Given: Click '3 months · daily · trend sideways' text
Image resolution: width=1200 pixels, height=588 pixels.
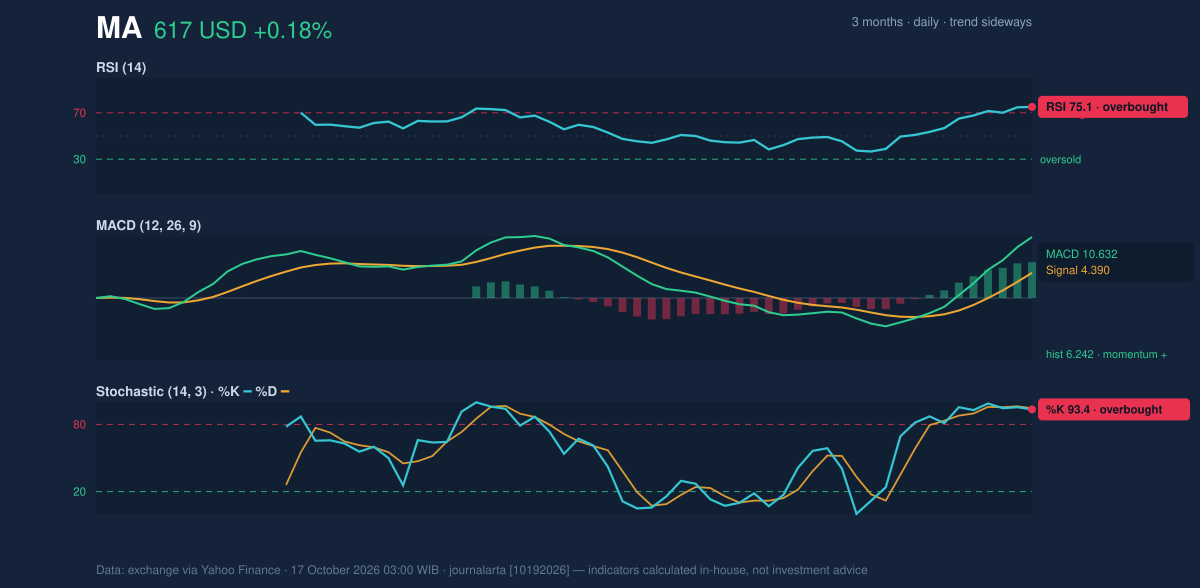Looking at the screenshot, I should (942, 22).
